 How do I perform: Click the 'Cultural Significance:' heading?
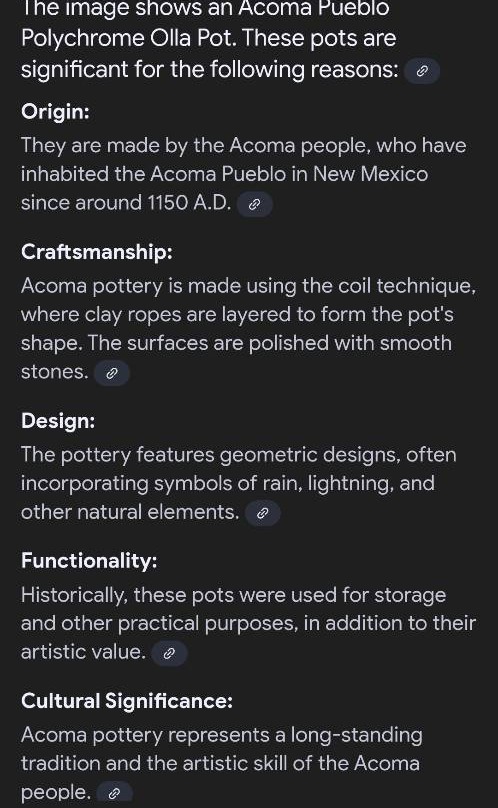[x=127, y=700]
